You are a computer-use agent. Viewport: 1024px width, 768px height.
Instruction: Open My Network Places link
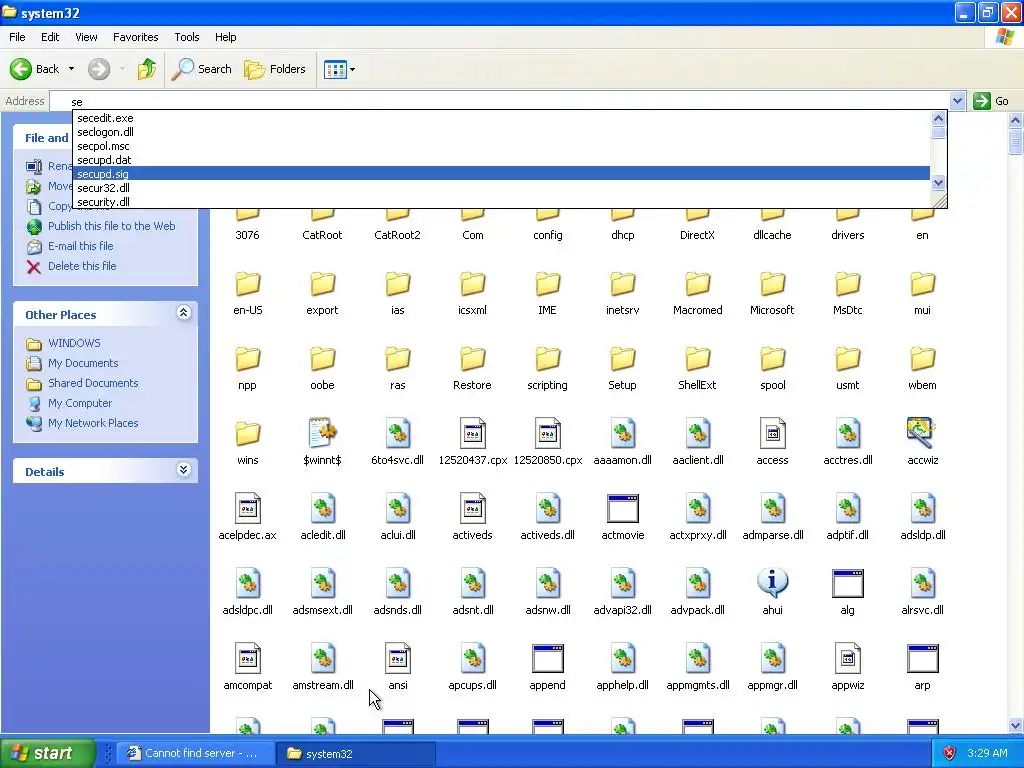click(93, 423)
